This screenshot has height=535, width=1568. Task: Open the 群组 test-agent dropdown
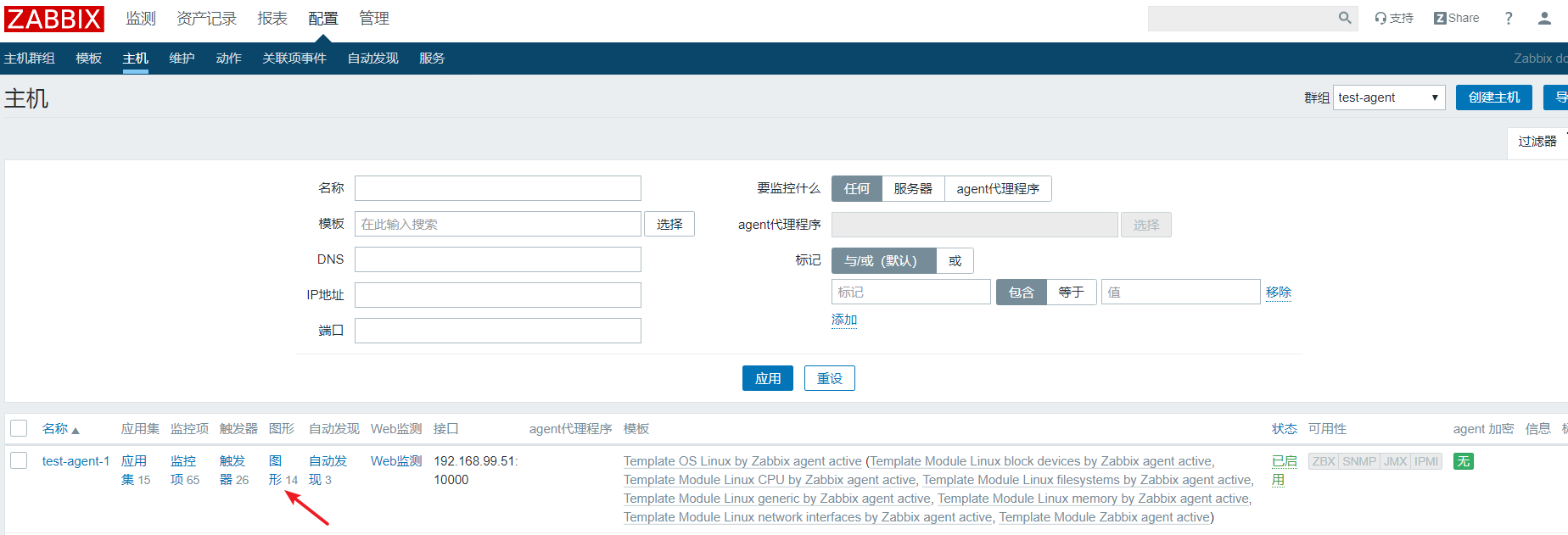pyautogui.click(x=1389, y=98)
